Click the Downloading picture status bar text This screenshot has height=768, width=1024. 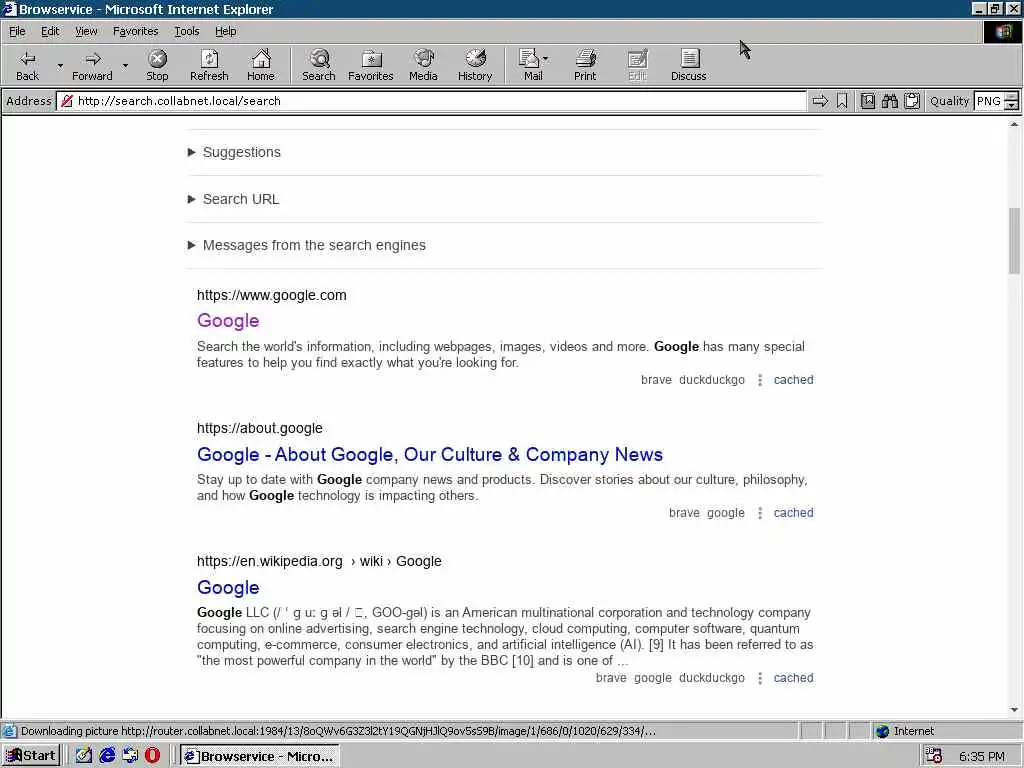(x=338, y=731)
